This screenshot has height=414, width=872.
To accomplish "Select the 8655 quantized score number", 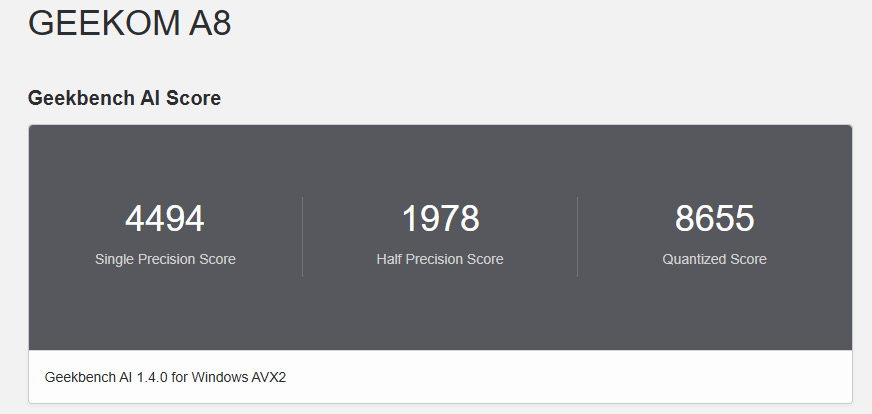I will point(715,218).
